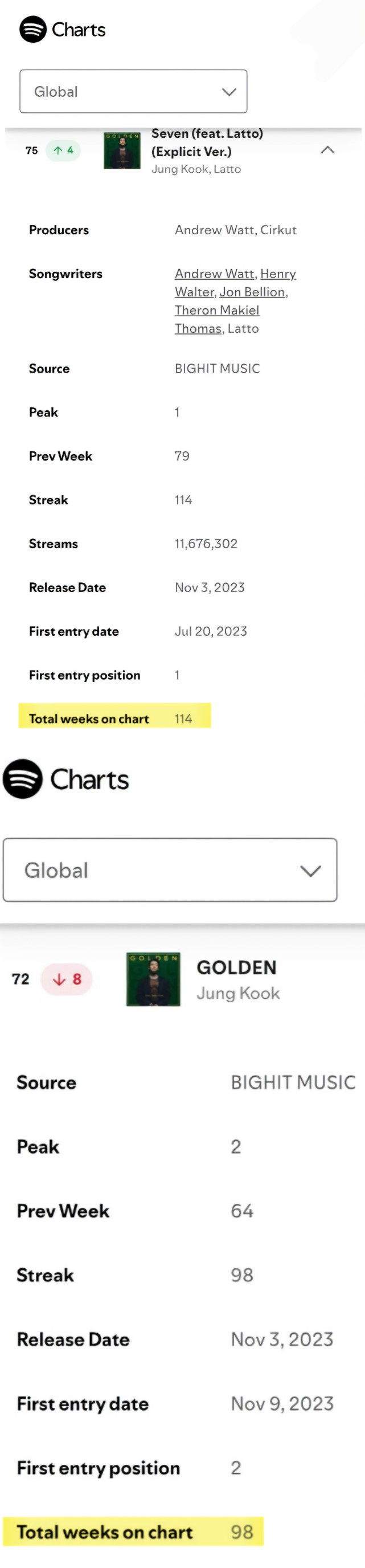Open Andrew Watt songwriter link
365x1568 pixels.
(x=215, y=274)
